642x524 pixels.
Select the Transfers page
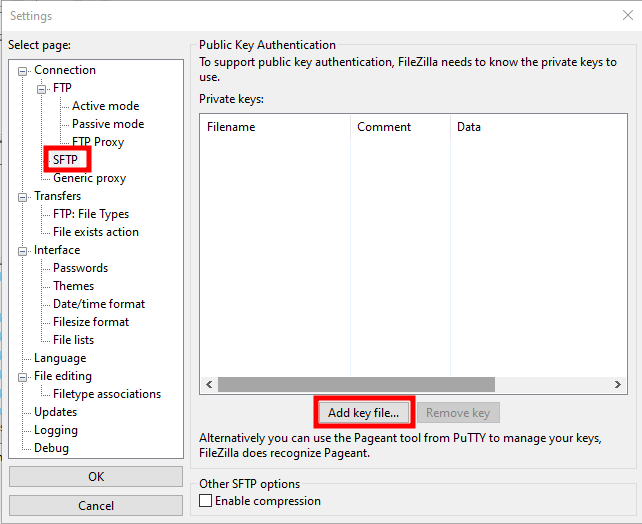(x=57, y=196)
